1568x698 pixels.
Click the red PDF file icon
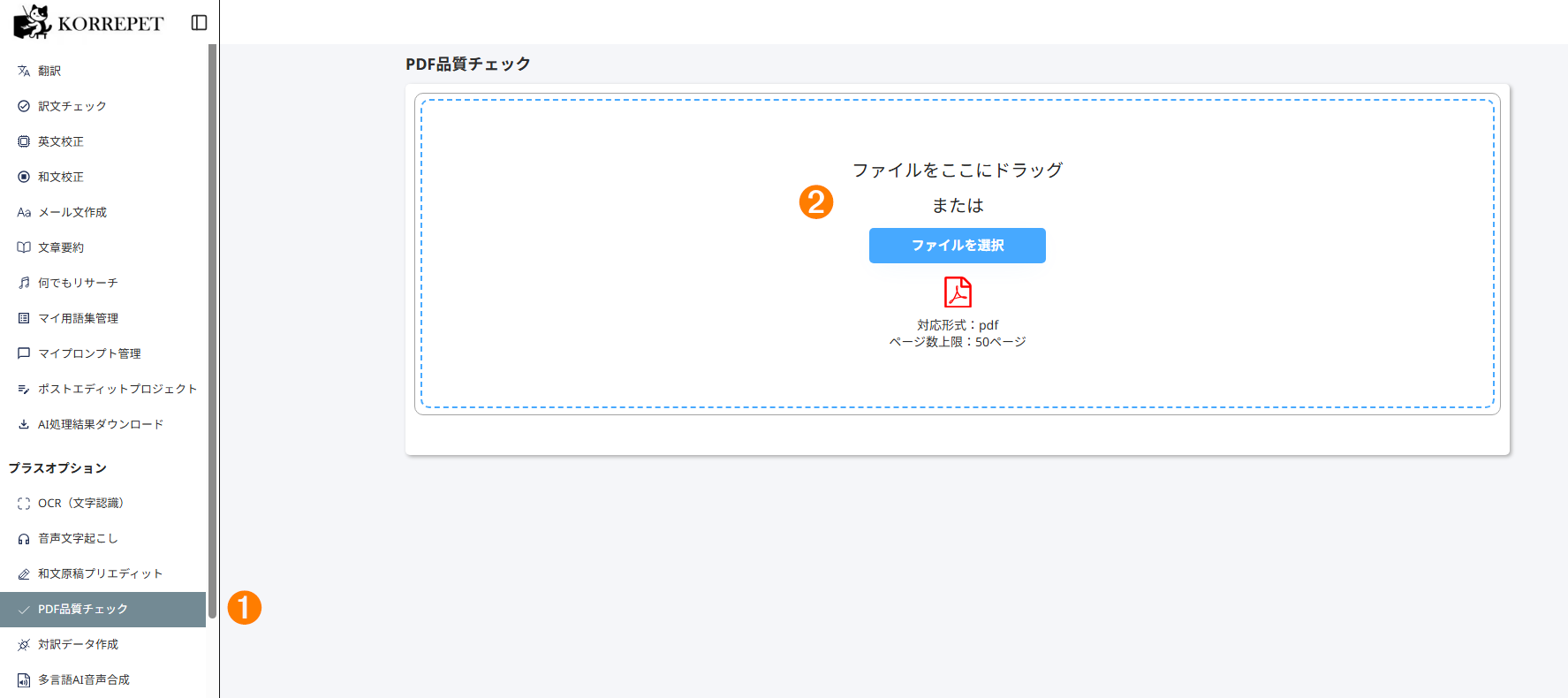coord(958,292)
